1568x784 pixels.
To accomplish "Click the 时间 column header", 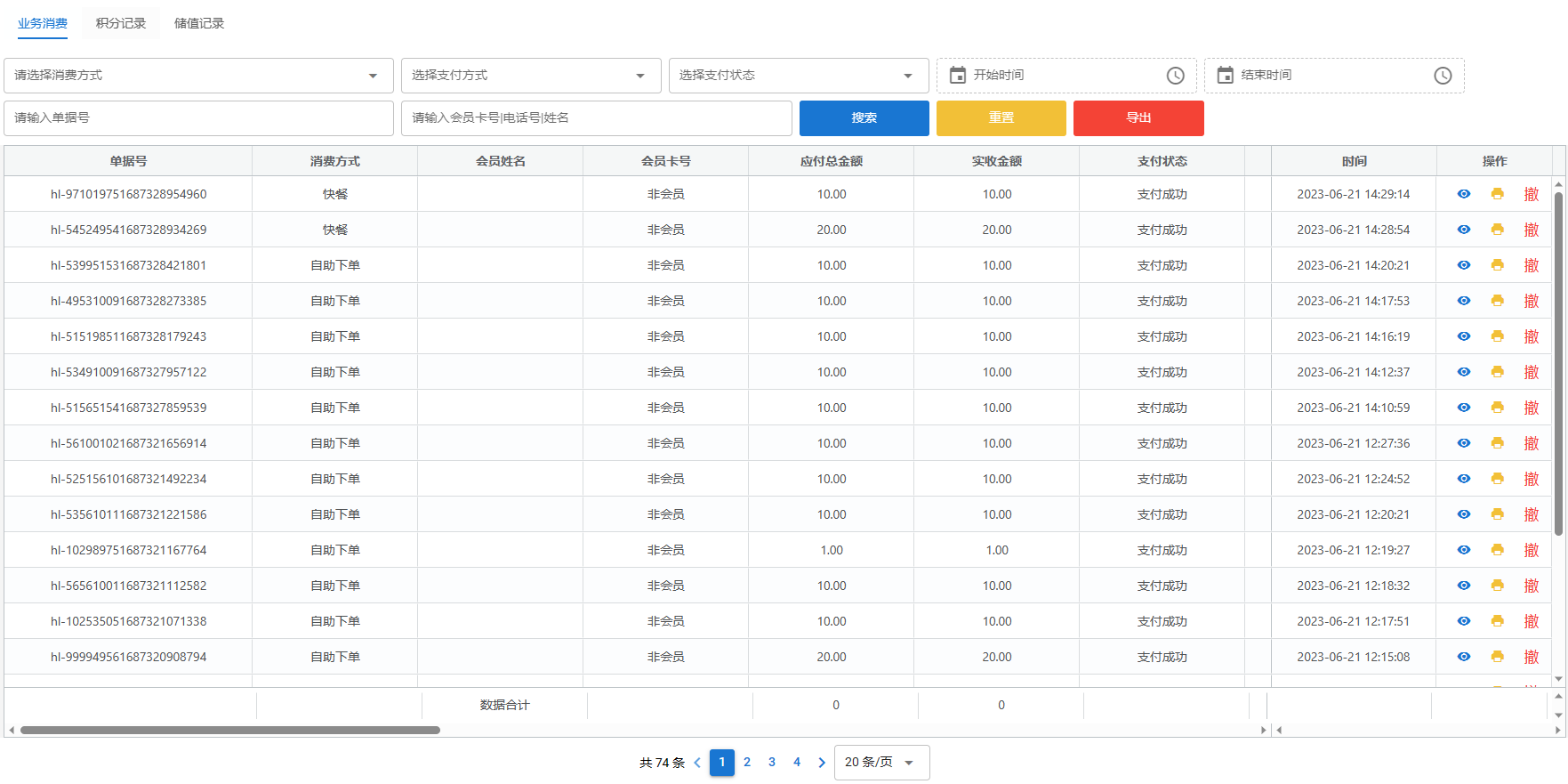I will pos(1354,161).
